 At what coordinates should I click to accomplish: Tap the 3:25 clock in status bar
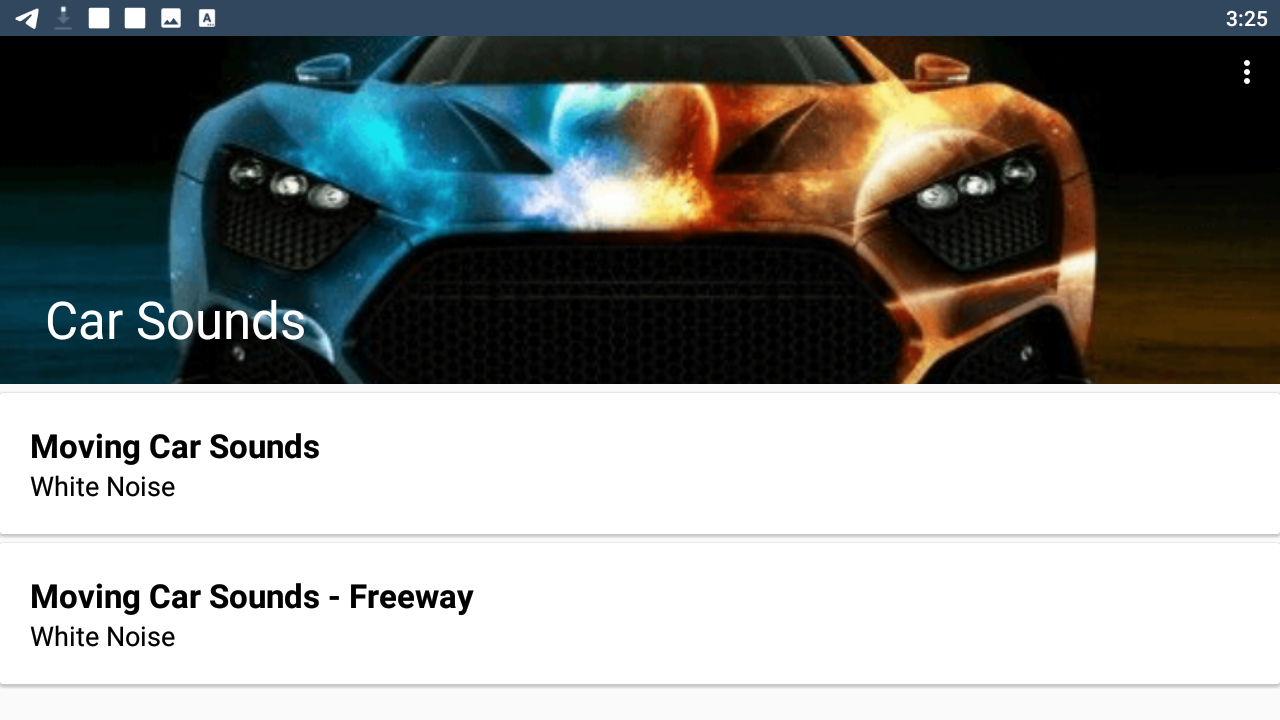[1246, 18]
